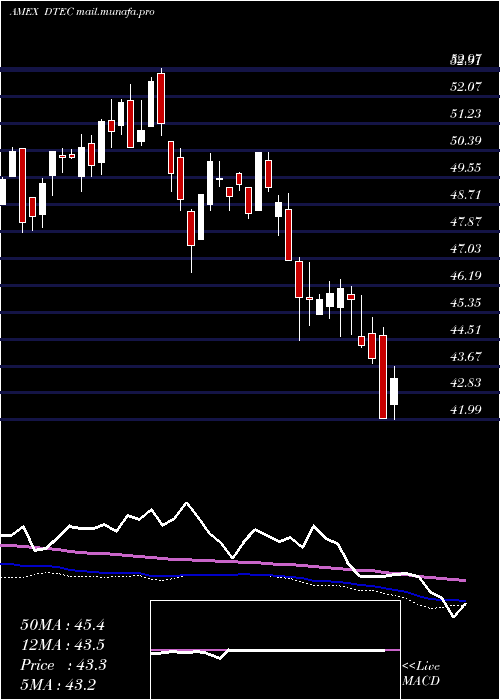Click the 5MA : 43.2 readout
This screenshot has width=500, height=700.
click(x=58, y=685)
